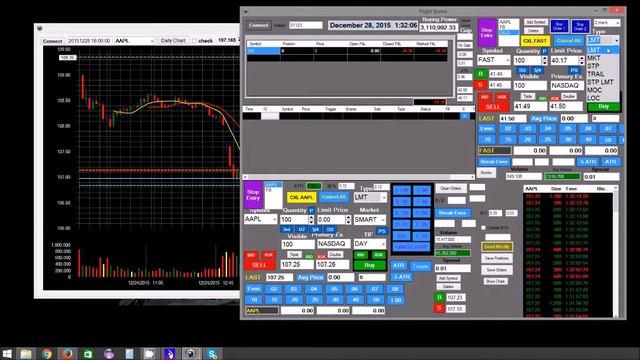Click the time and sales vertical scrollbar
The height and width of the screenshot is (360, 640).
(x=616, y=251)
